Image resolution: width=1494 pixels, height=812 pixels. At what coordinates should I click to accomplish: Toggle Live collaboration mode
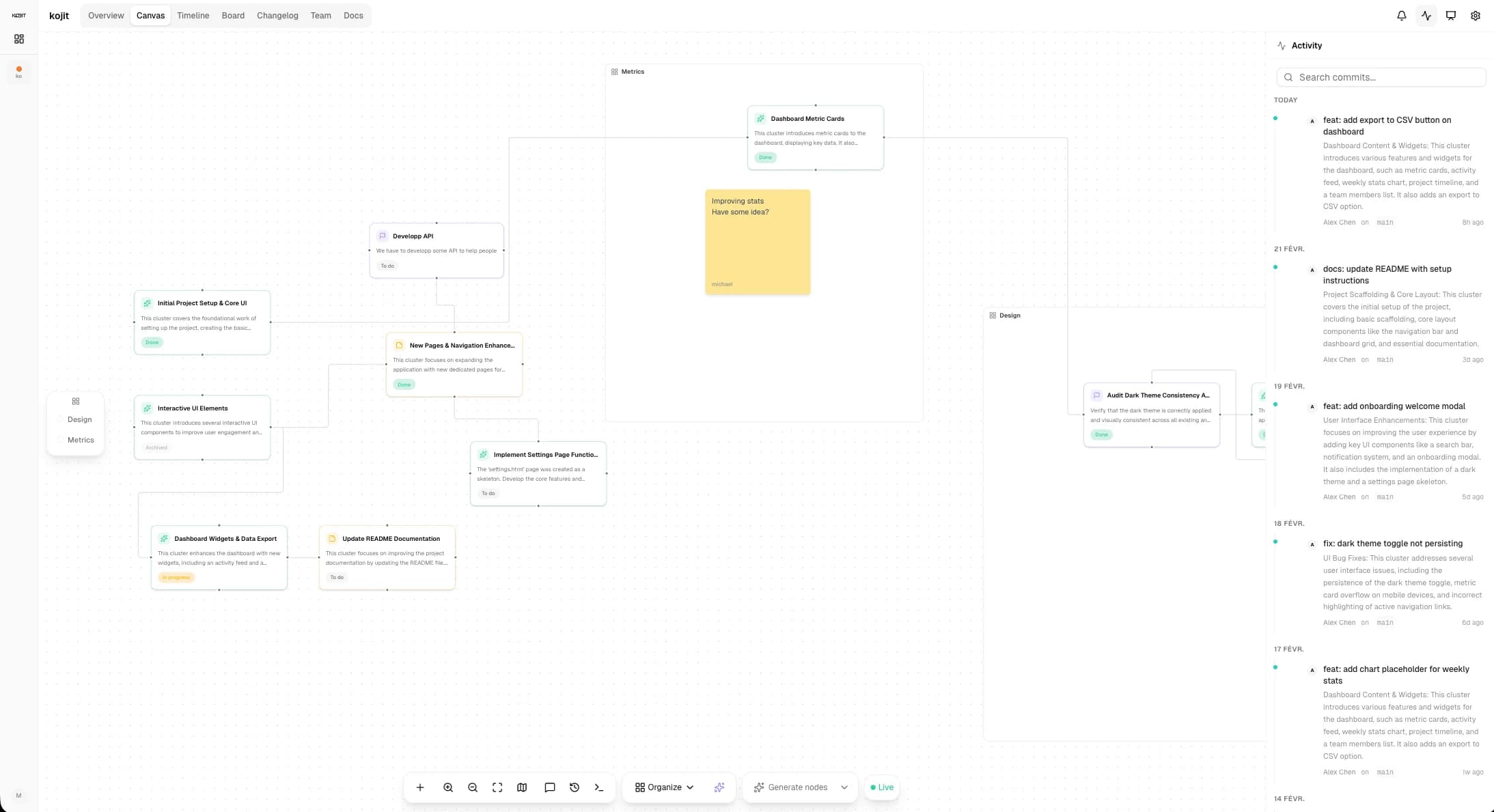pyautogui.click(x=881, y=787)
